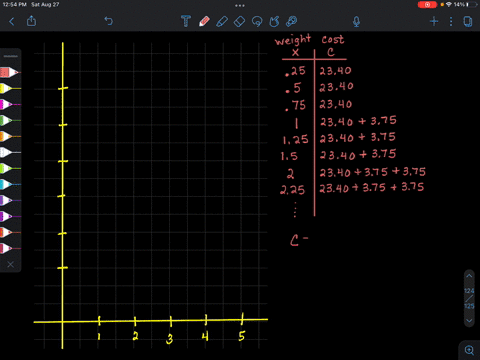Tap the '.25' weight entry

click(295, 71)
